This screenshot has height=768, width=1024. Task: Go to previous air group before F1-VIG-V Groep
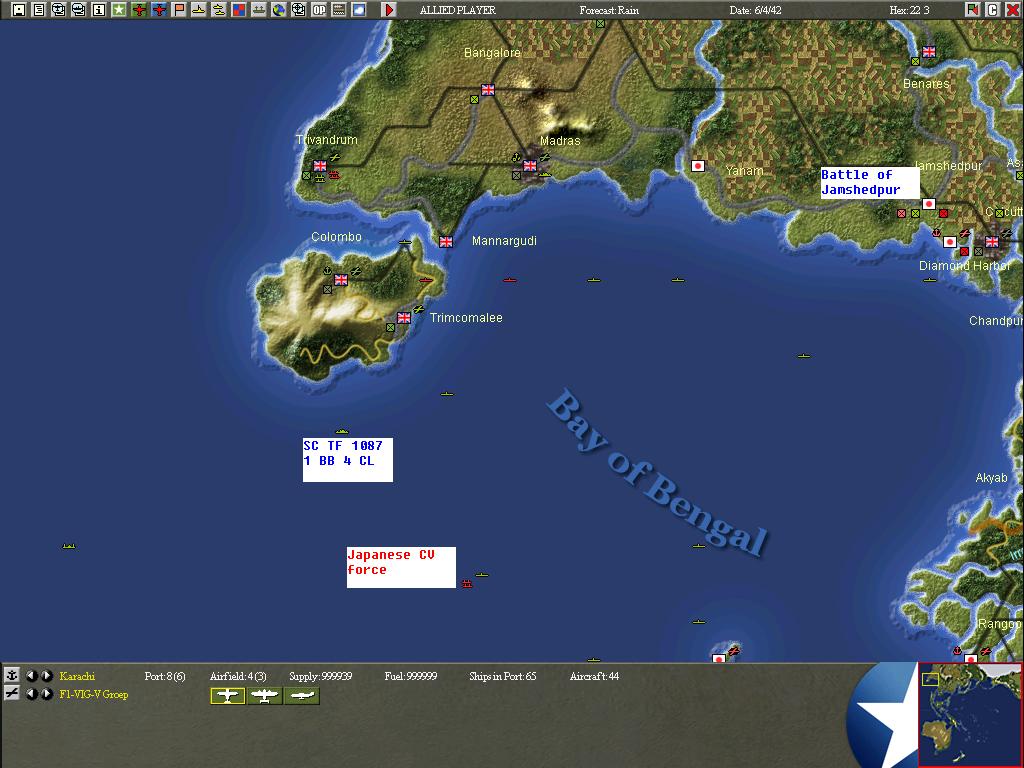pyautogui.click(x=31, y=694)
